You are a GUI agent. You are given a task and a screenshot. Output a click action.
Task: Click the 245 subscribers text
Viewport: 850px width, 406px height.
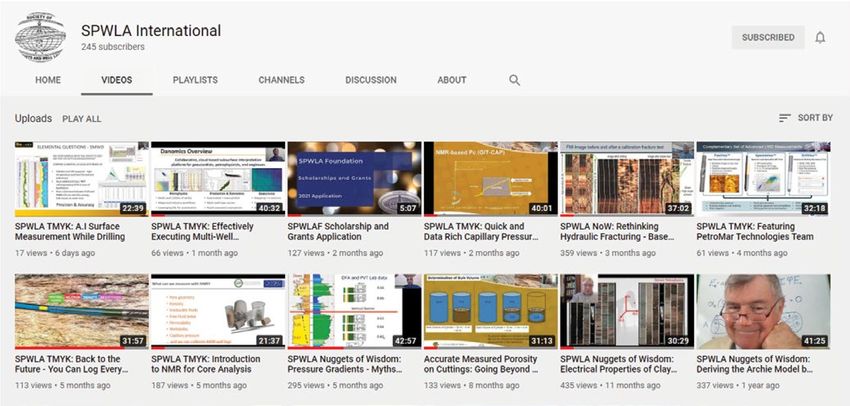tap(113, 47)
